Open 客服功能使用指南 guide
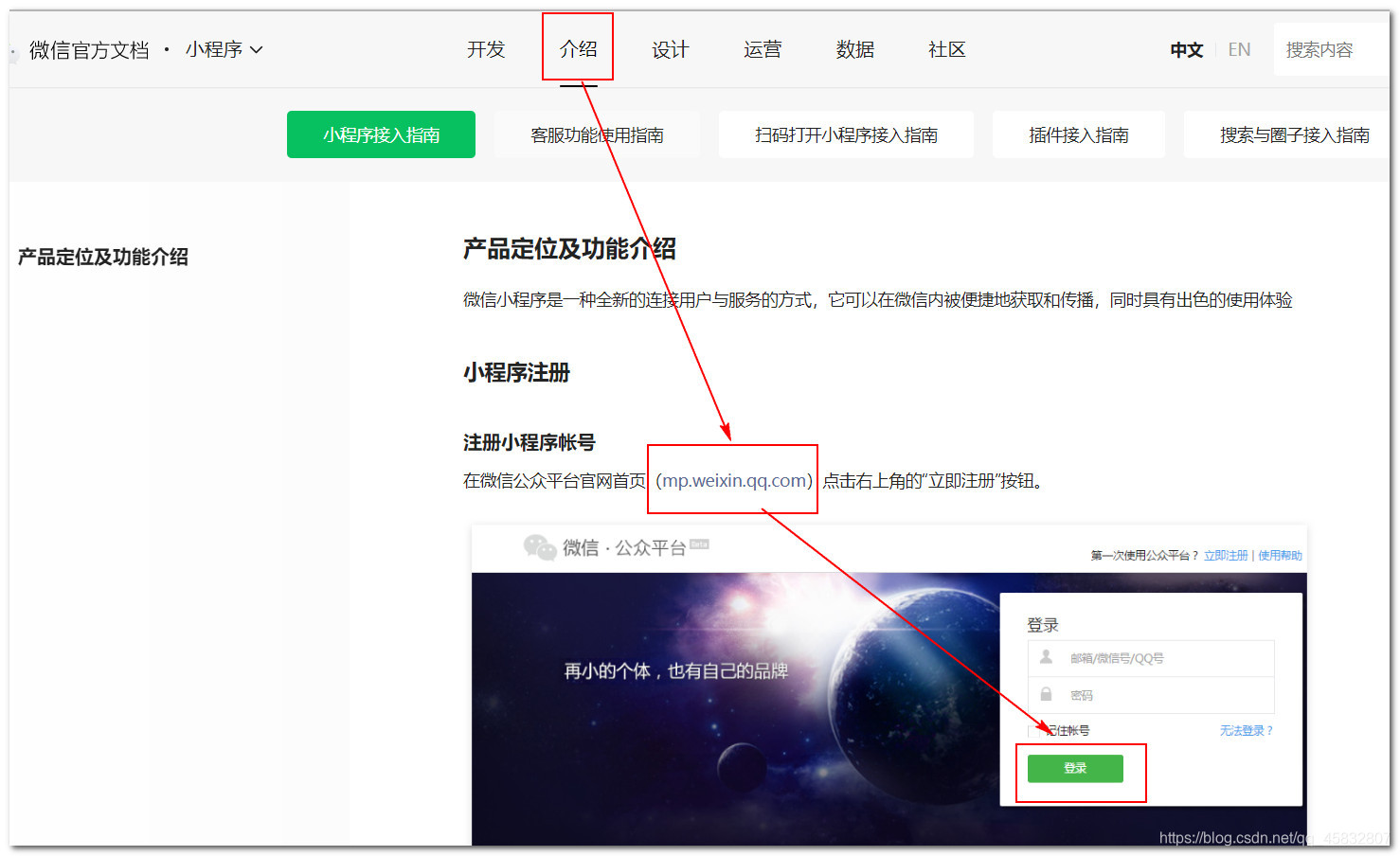 597,134
